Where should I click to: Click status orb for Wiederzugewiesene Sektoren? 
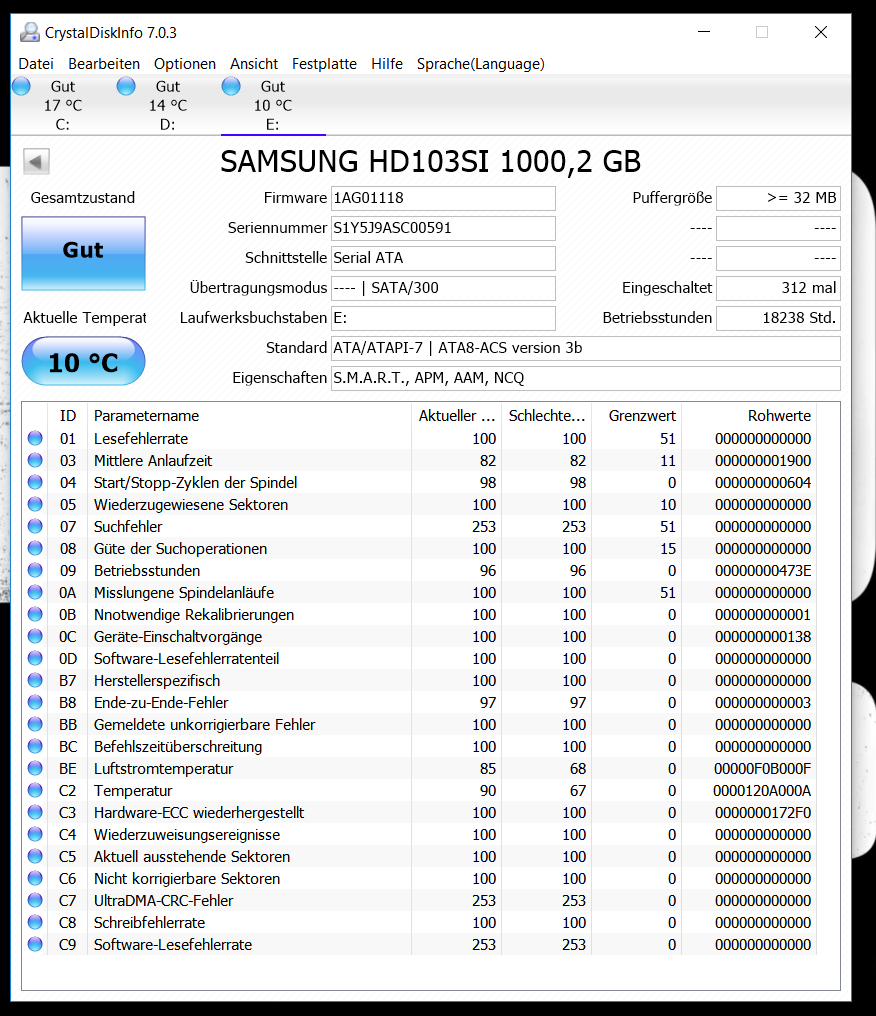click(35, 504)
